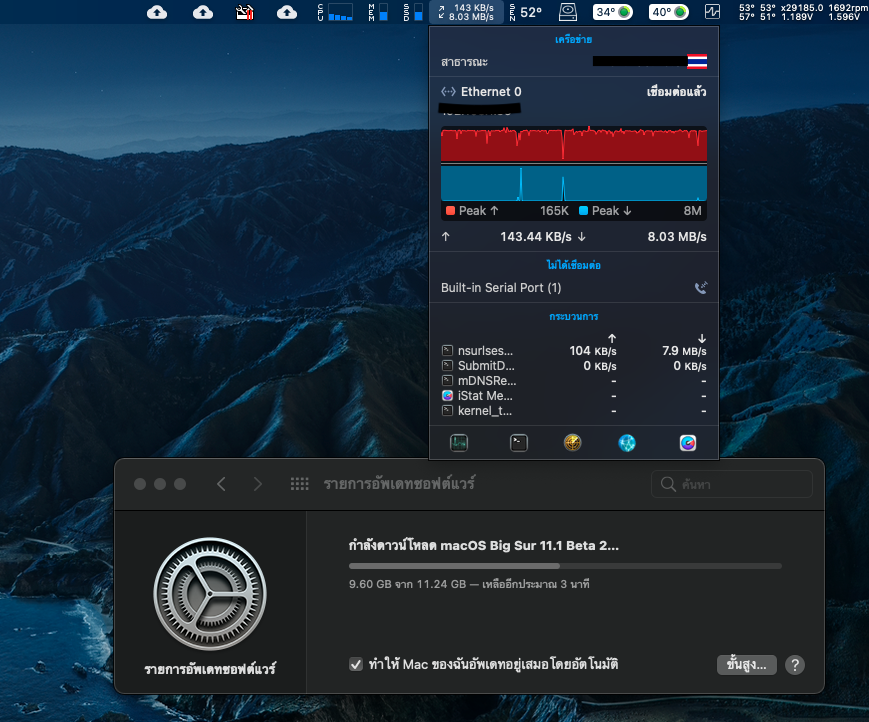
Task: Open Network Utility blue globe icon
Action: (x=627, y=443)
